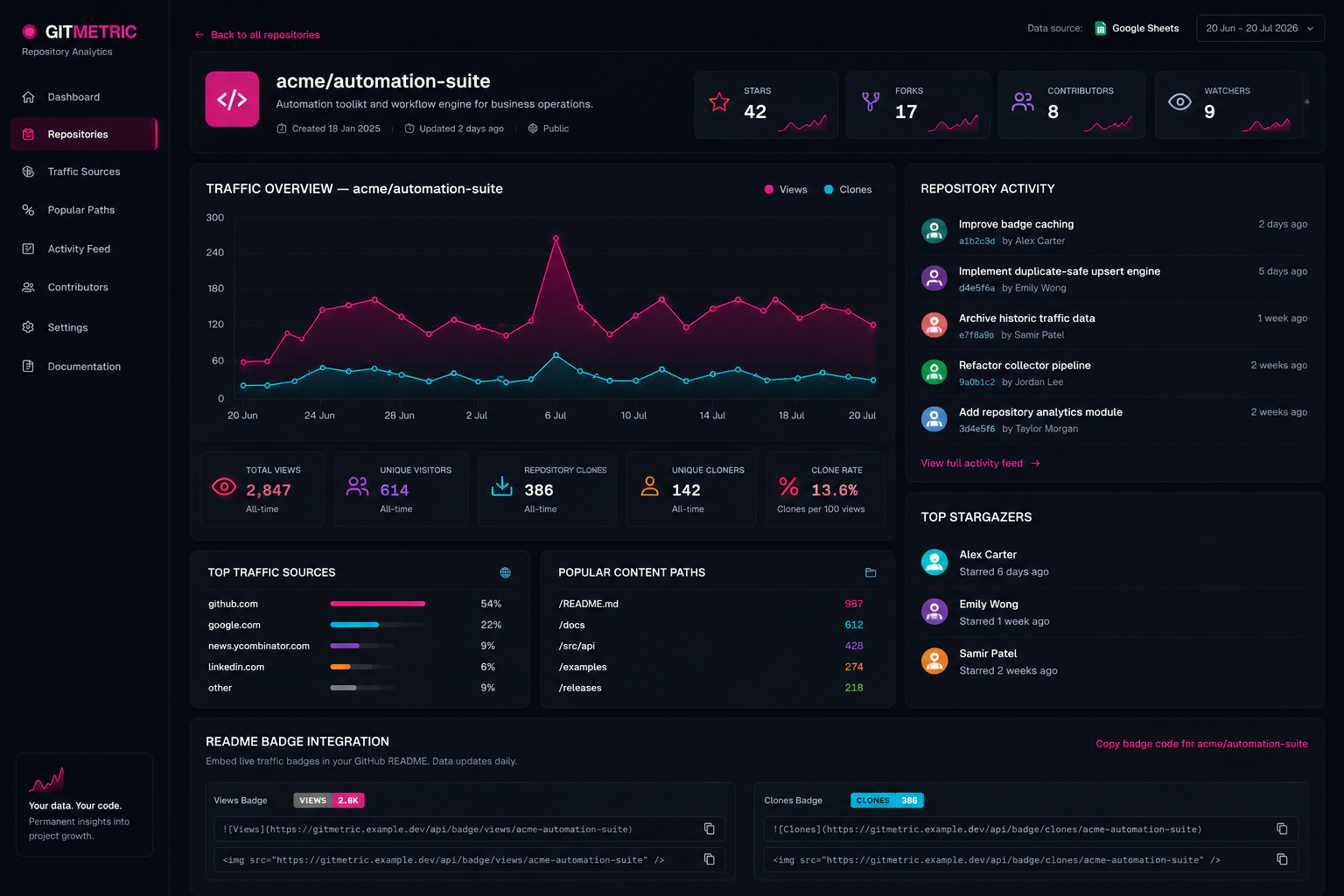
Task: Click the Google Sheets data source
Action: coord(1137,28)
